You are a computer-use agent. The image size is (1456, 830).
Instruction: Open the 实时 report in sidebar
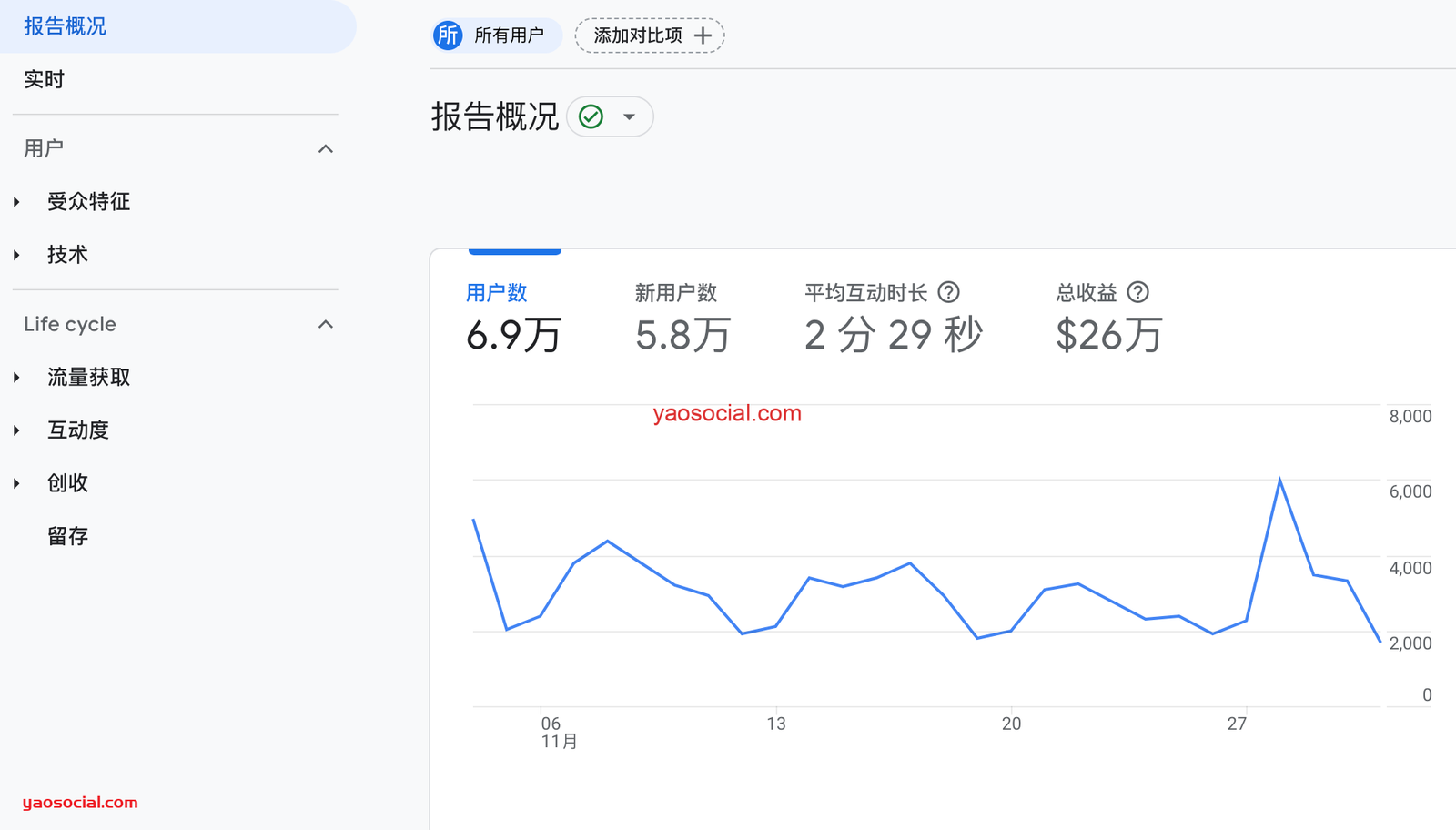coord(44,79)
